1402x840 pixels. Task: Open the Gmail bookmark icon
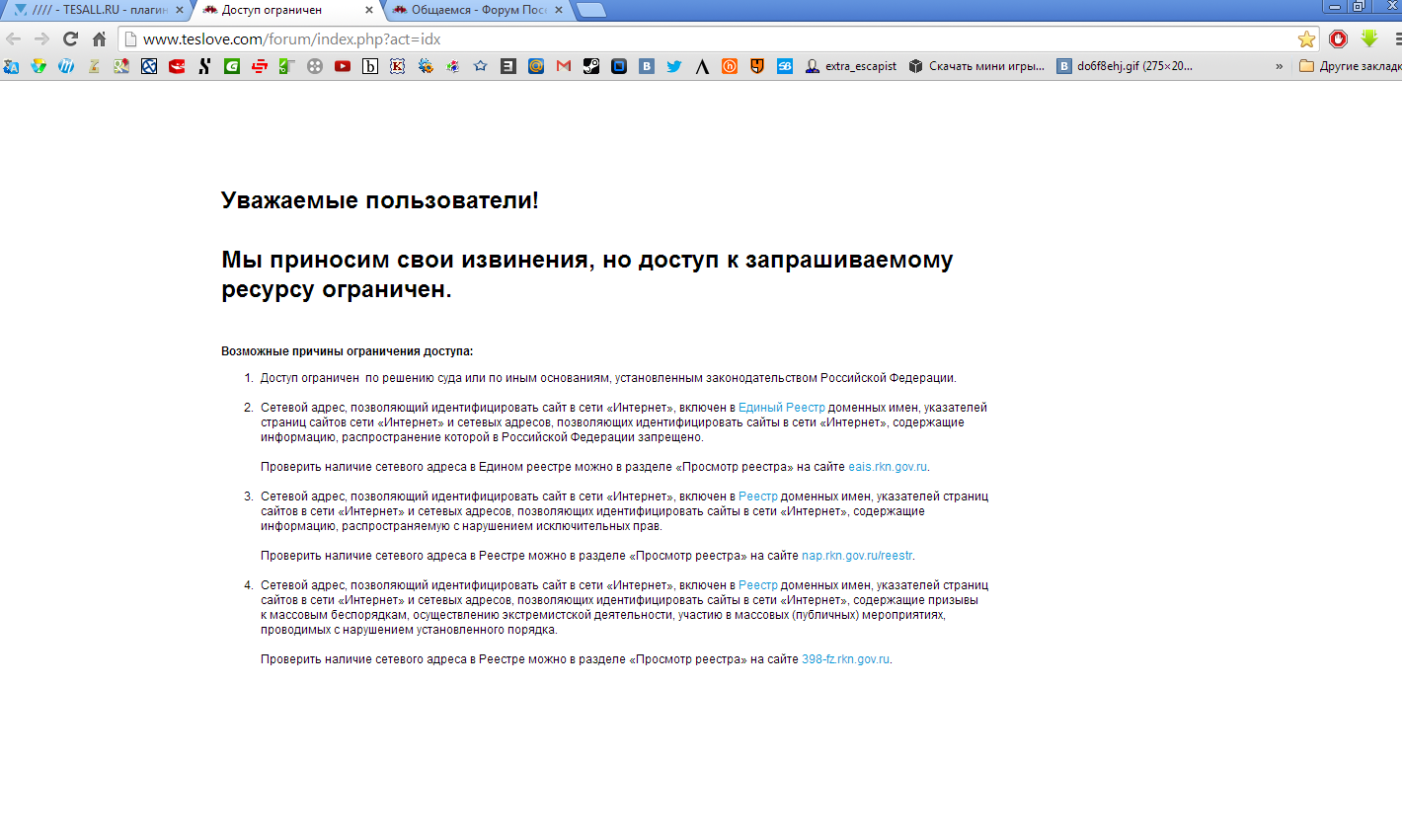(x=564, y=66)
